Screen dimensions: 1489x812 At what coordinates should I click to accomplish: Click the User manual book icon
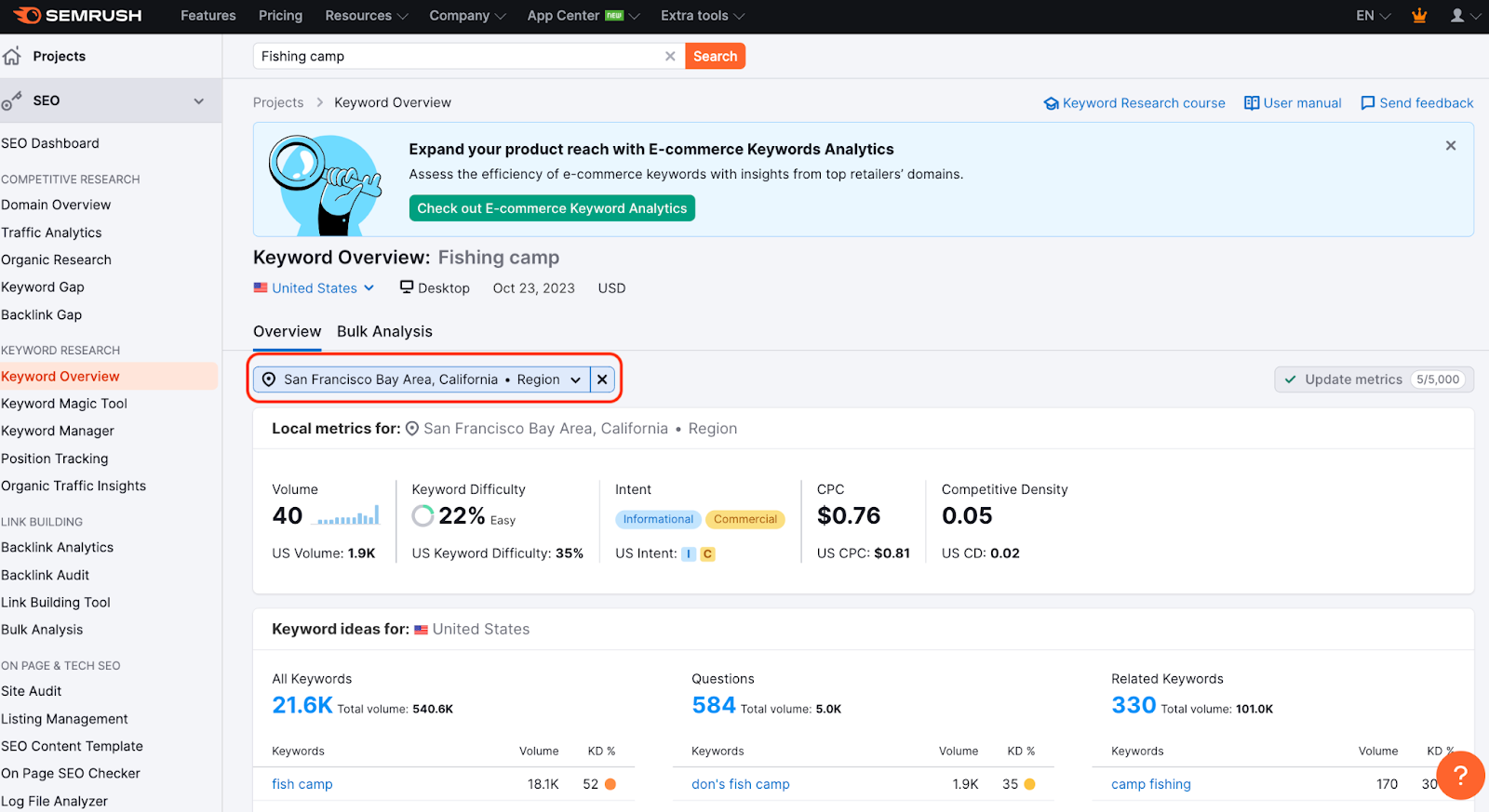pos(1252,103)
